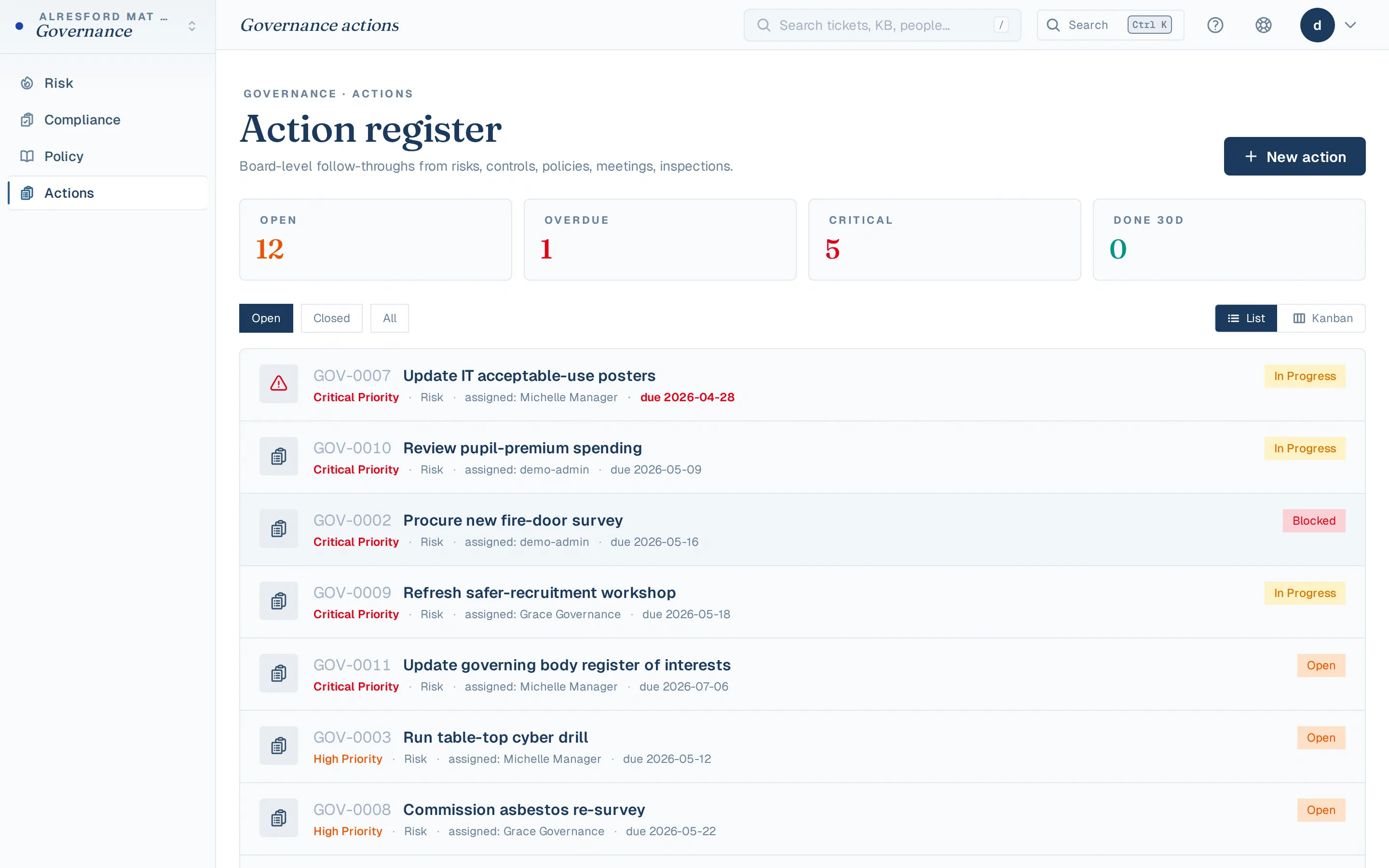The height and width of the screenshot is (868, 1389).
Task: Expand the user account menu chevron
Action: 1350,25
